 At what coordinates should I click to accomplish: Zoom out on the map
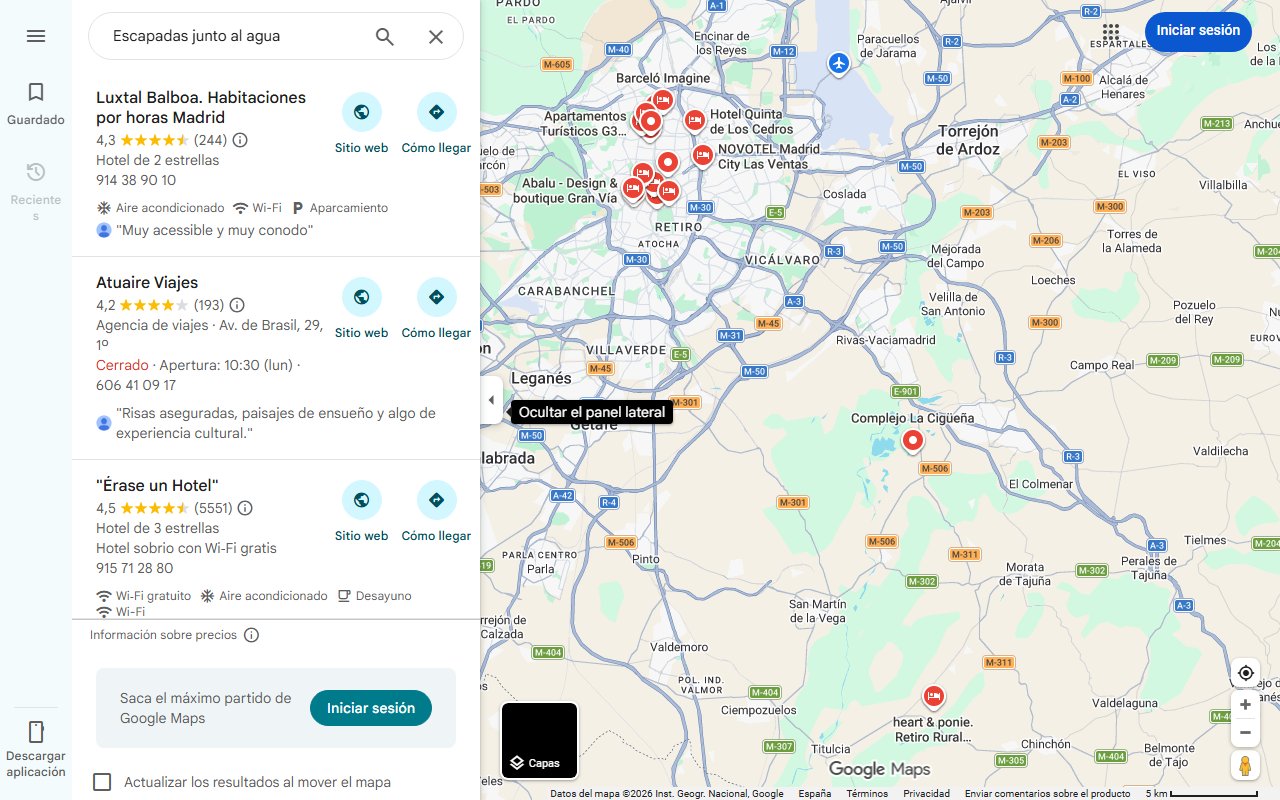pyautogui.click(x=1245, y=733)
